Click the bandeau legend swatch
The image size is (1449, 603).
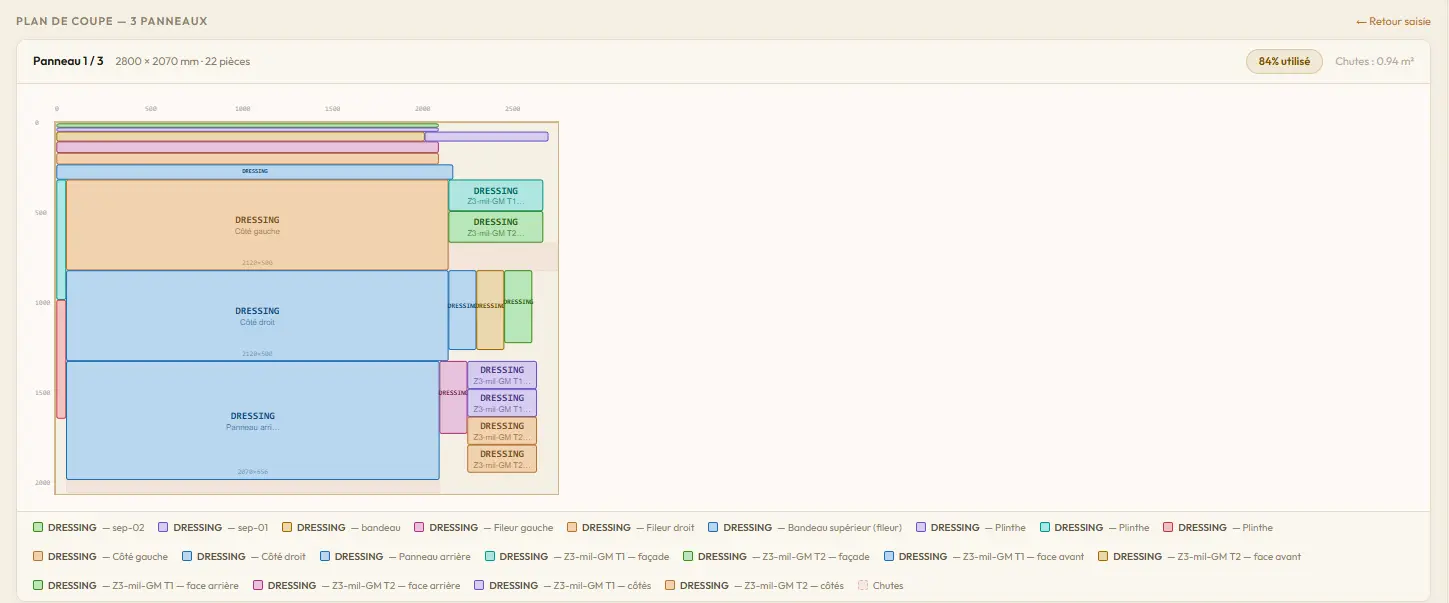coord(285,527)
